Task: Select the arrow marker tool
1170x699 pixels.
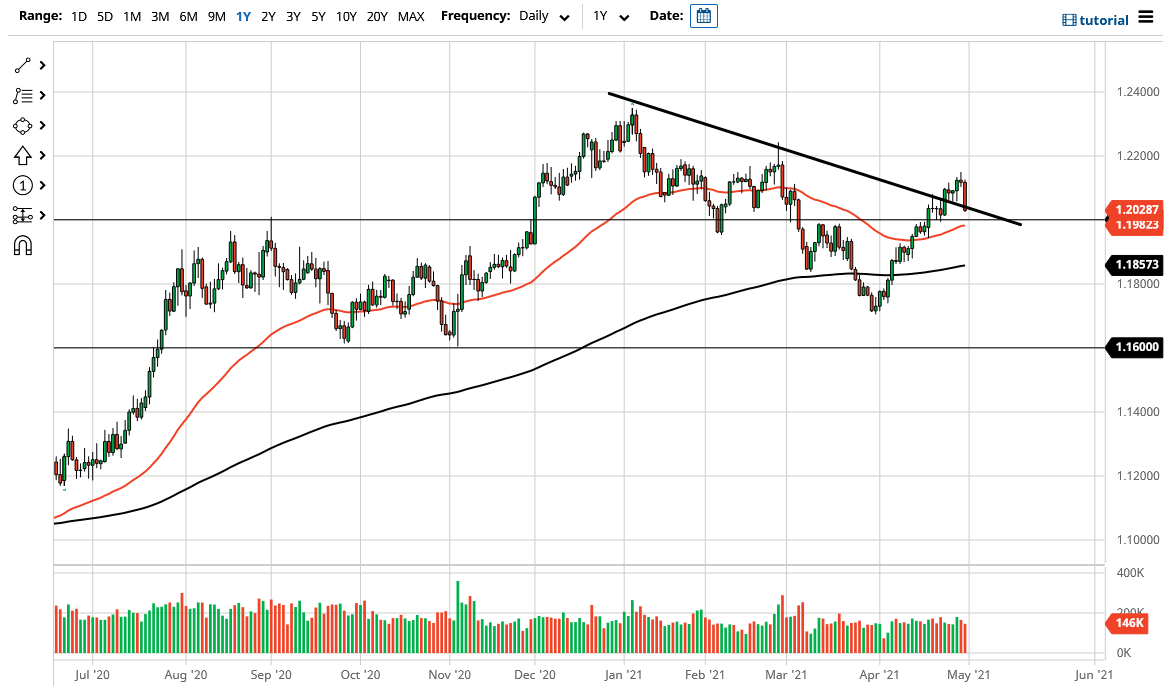Action: click(x=22, y=155)
